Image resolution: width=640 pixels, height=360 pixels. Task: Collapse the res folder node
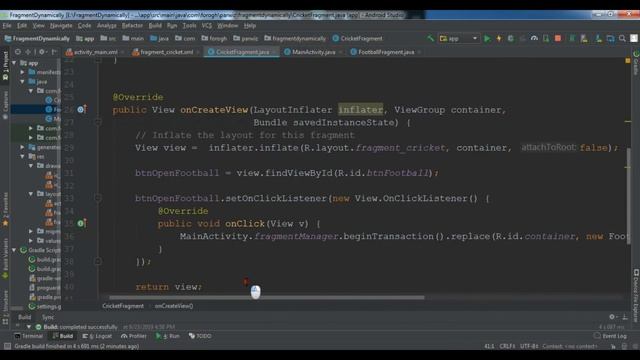click(22, 156)
